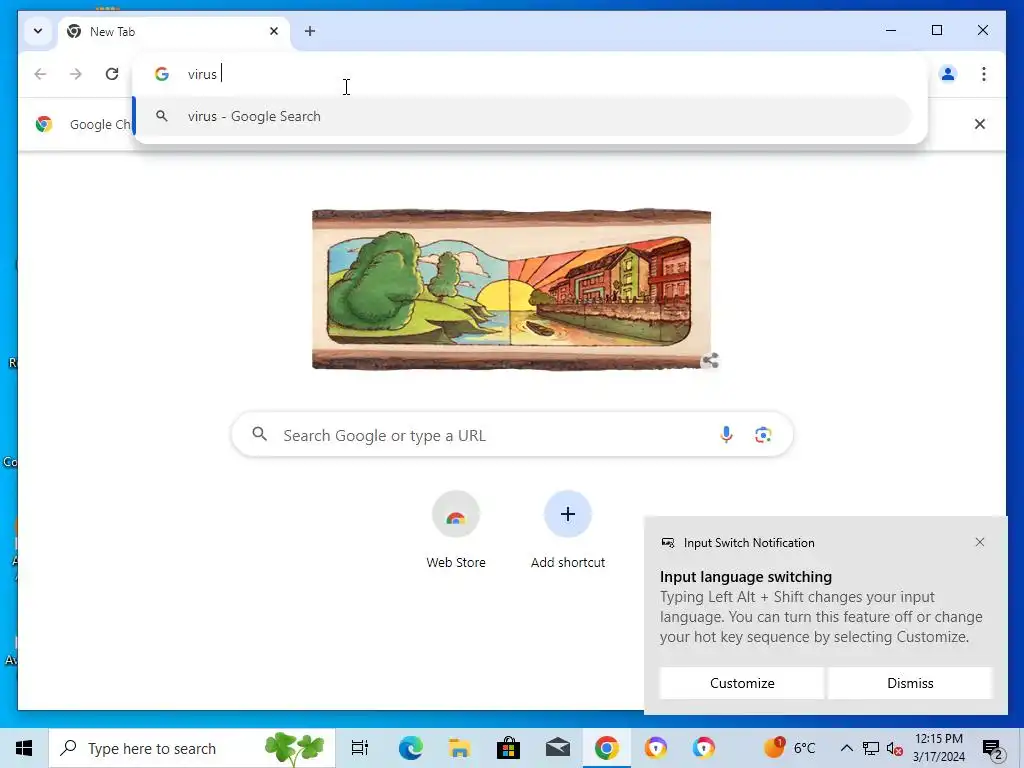Open Chrome's three-dot menu
This screenshot has height=768, width=1024.
(984, 74)
